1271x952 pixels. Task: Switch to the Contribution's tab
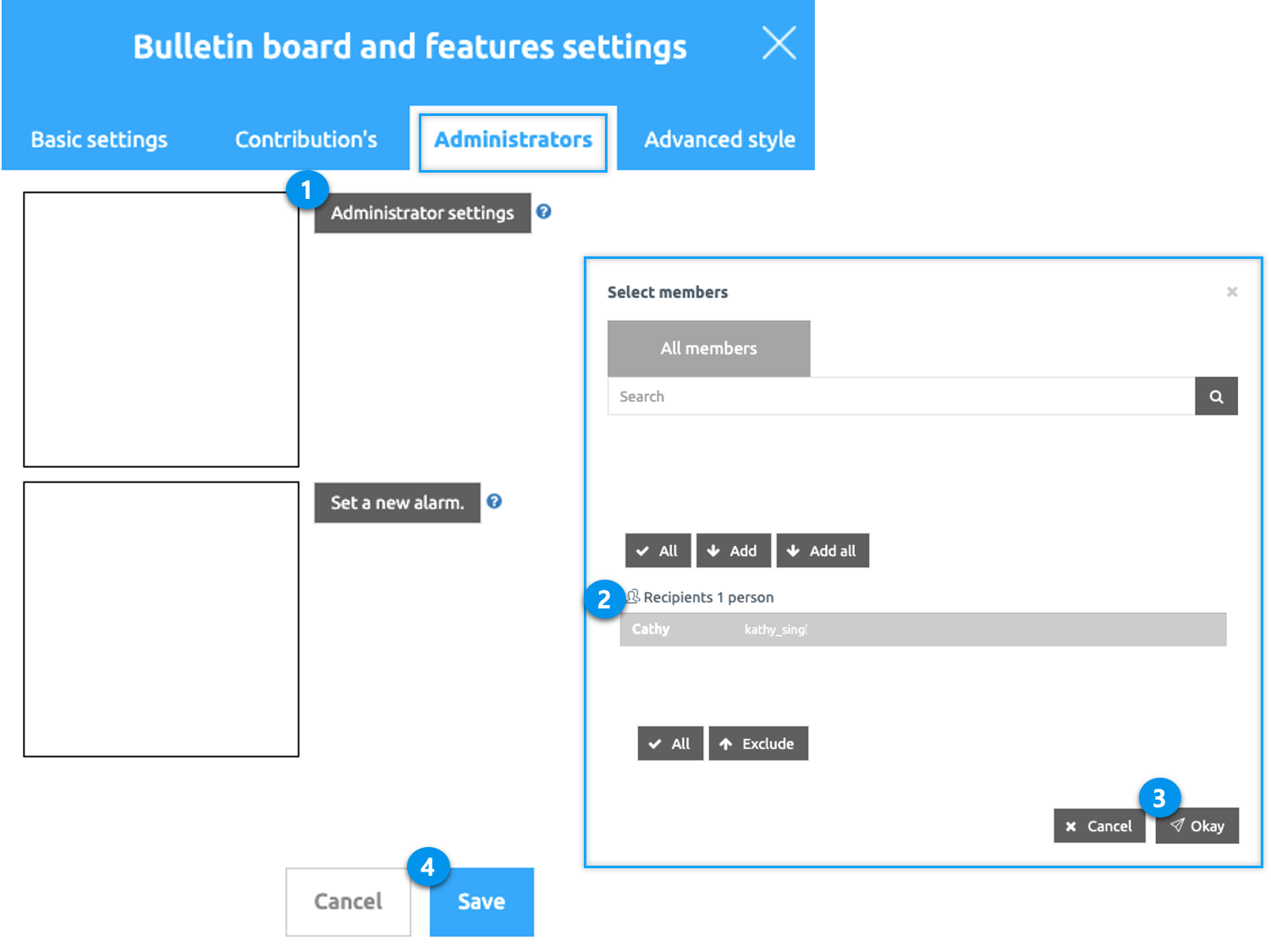click(306, 140)
